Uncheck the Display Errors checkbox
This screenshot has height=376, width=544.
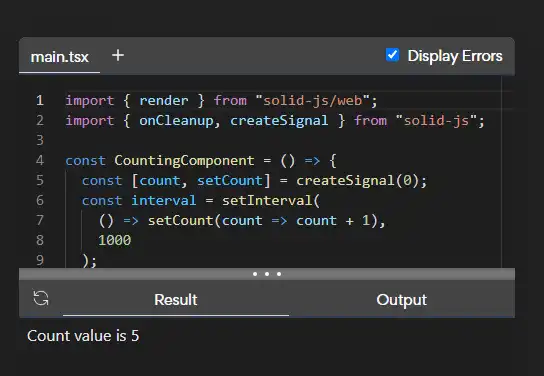392,55
